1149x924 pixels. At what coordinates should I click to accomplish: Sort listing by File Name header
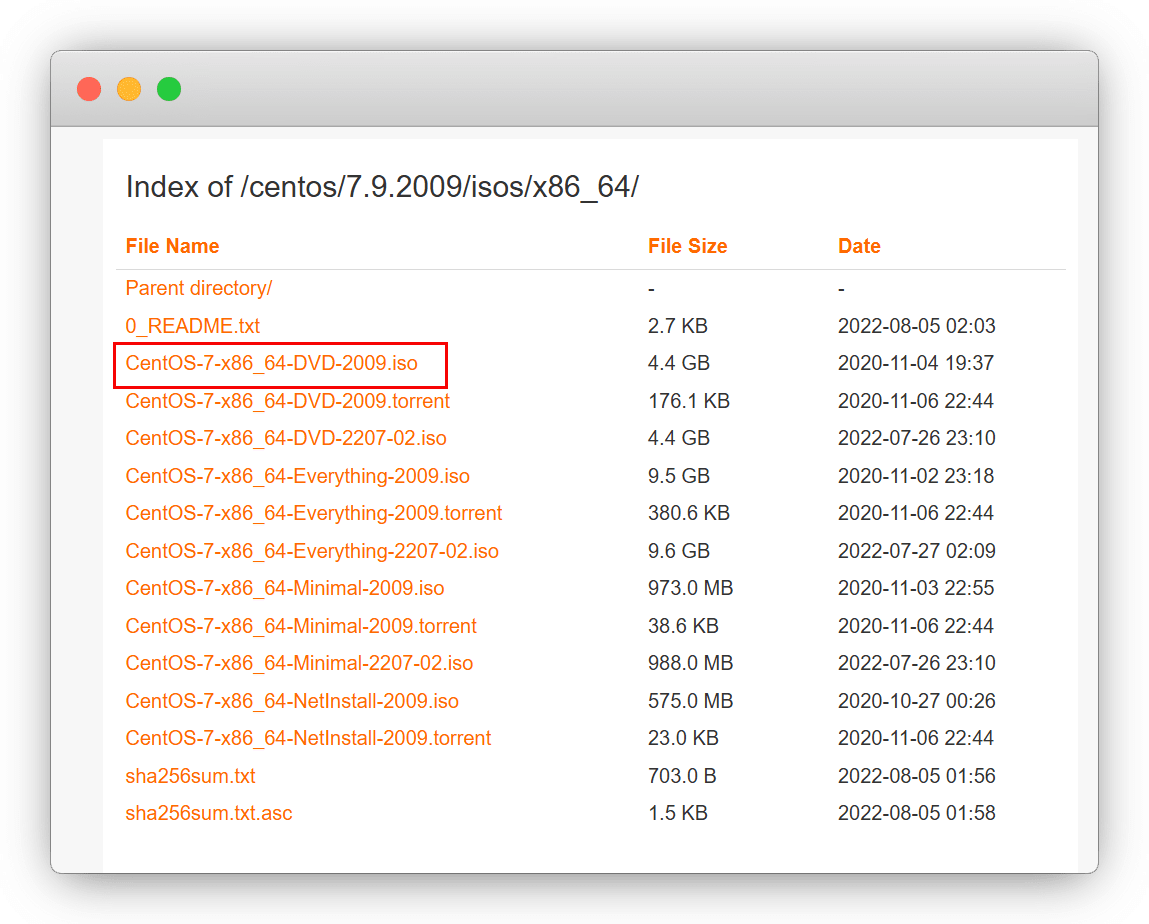[172, 246]
